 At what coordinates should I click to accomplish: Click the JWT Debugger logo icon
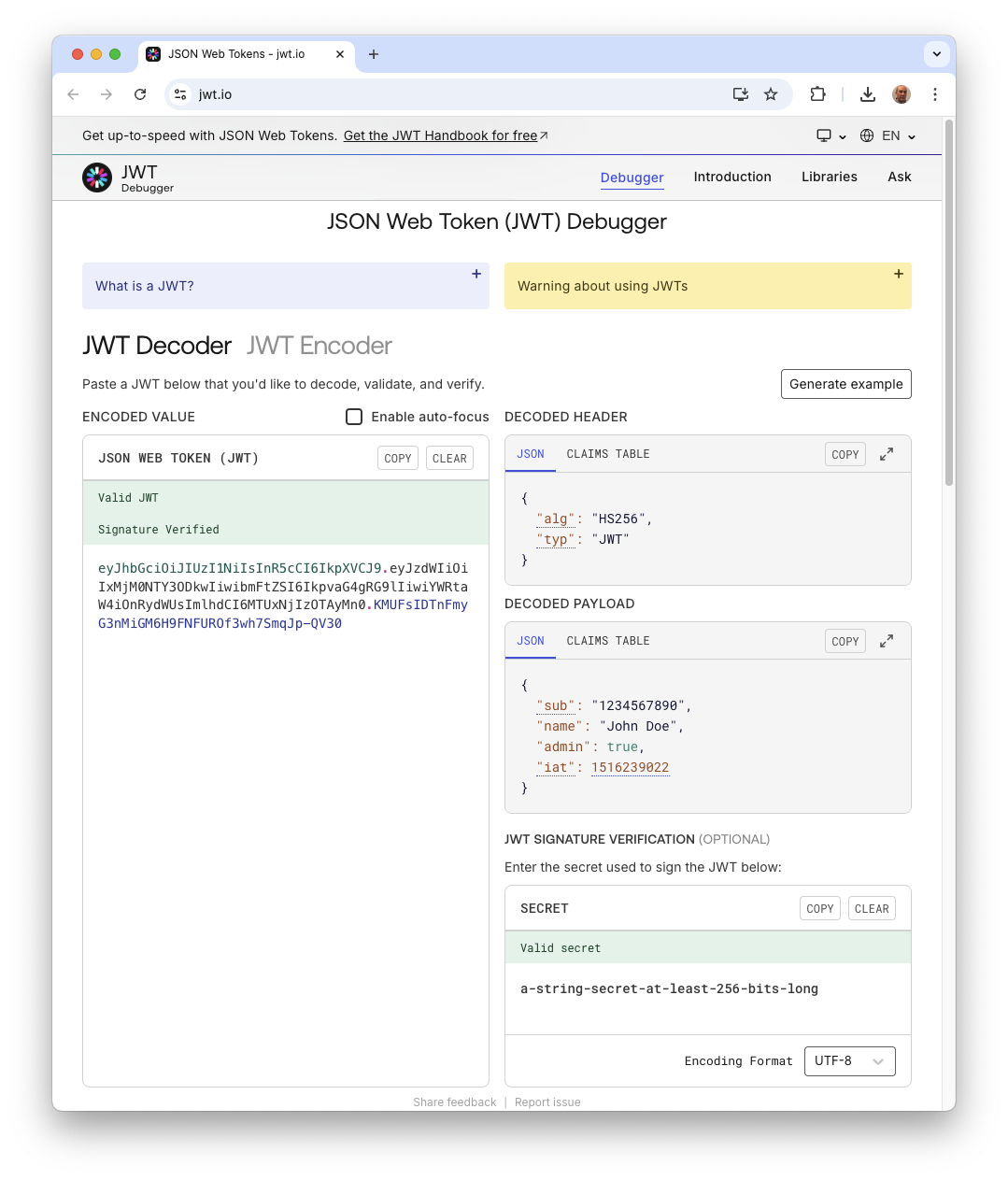coord(97,178)
